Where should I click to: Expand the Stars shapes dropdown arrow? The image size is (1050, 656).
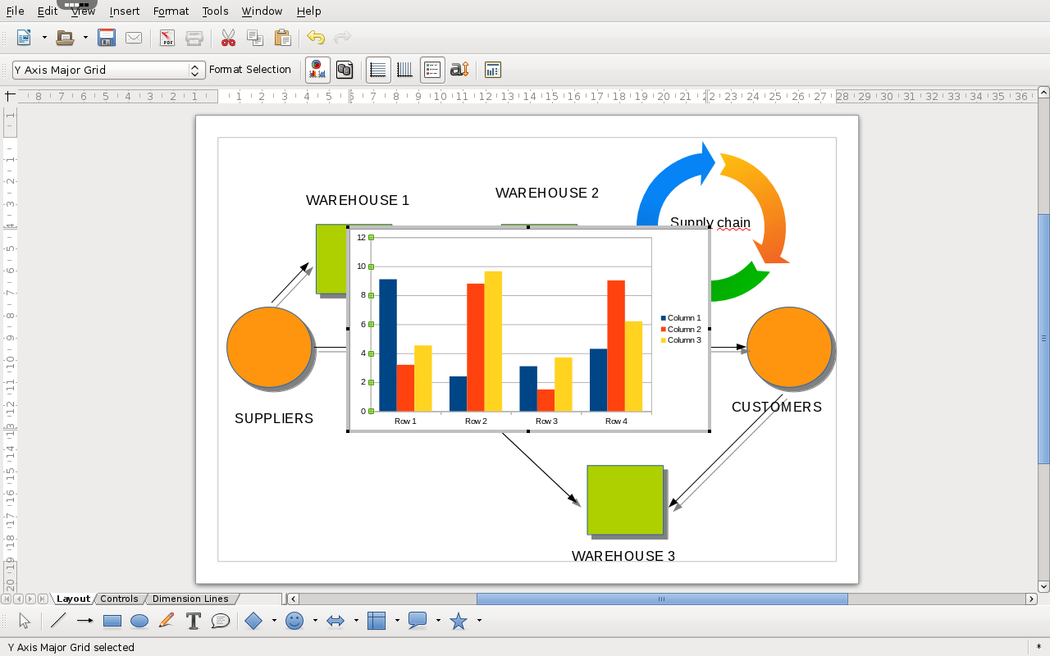tap(479, 621)
